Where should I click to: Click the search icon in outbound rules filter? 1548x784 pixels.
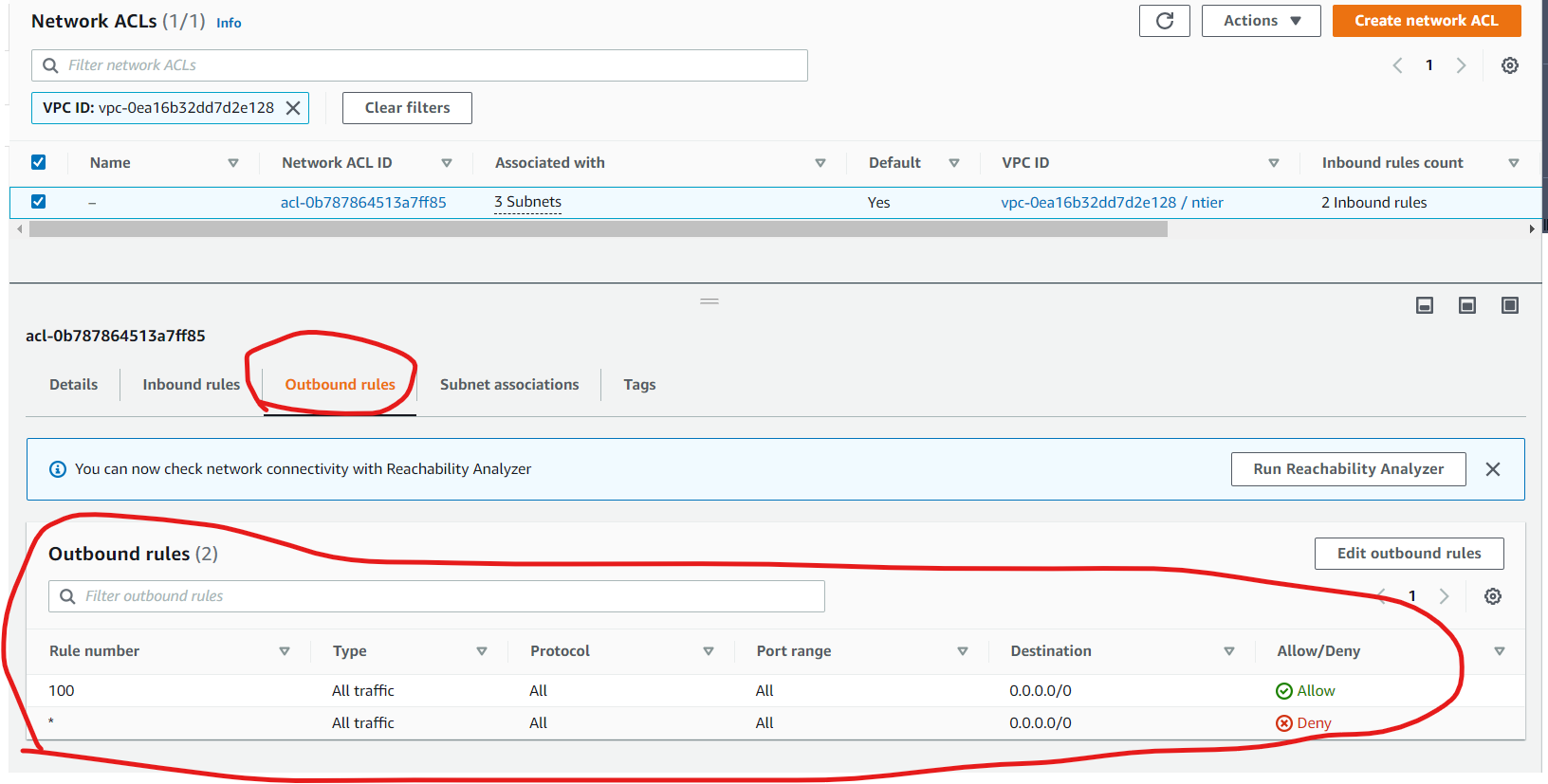67,596
